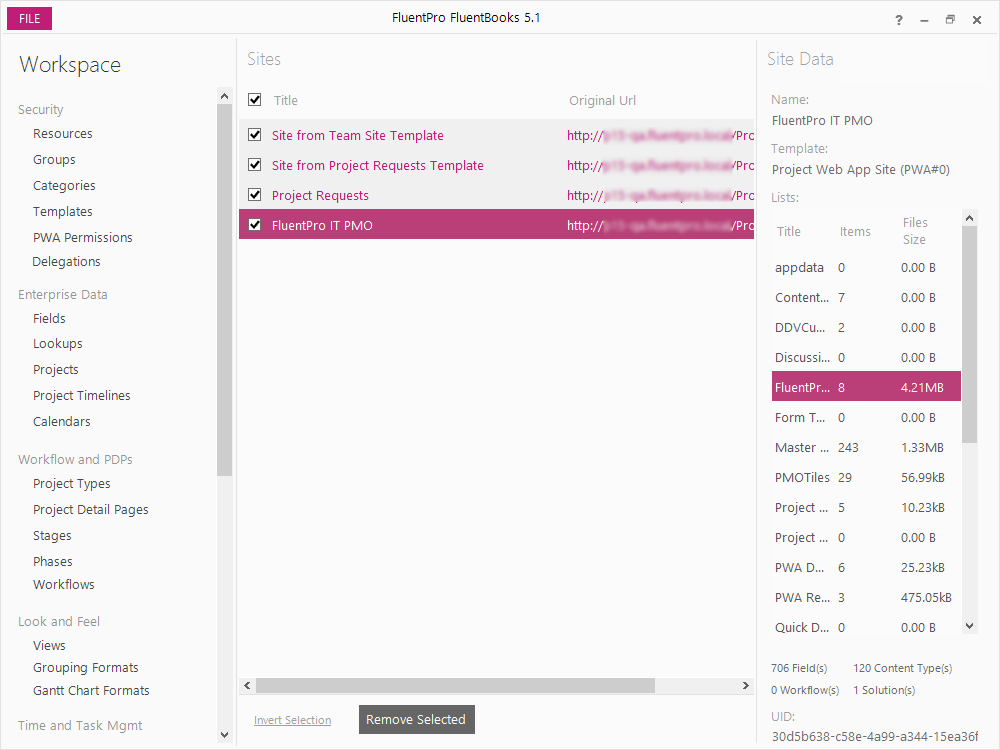
Task: Uncheck Site from Project Requests Template checkbox
Action: point(254,165)
